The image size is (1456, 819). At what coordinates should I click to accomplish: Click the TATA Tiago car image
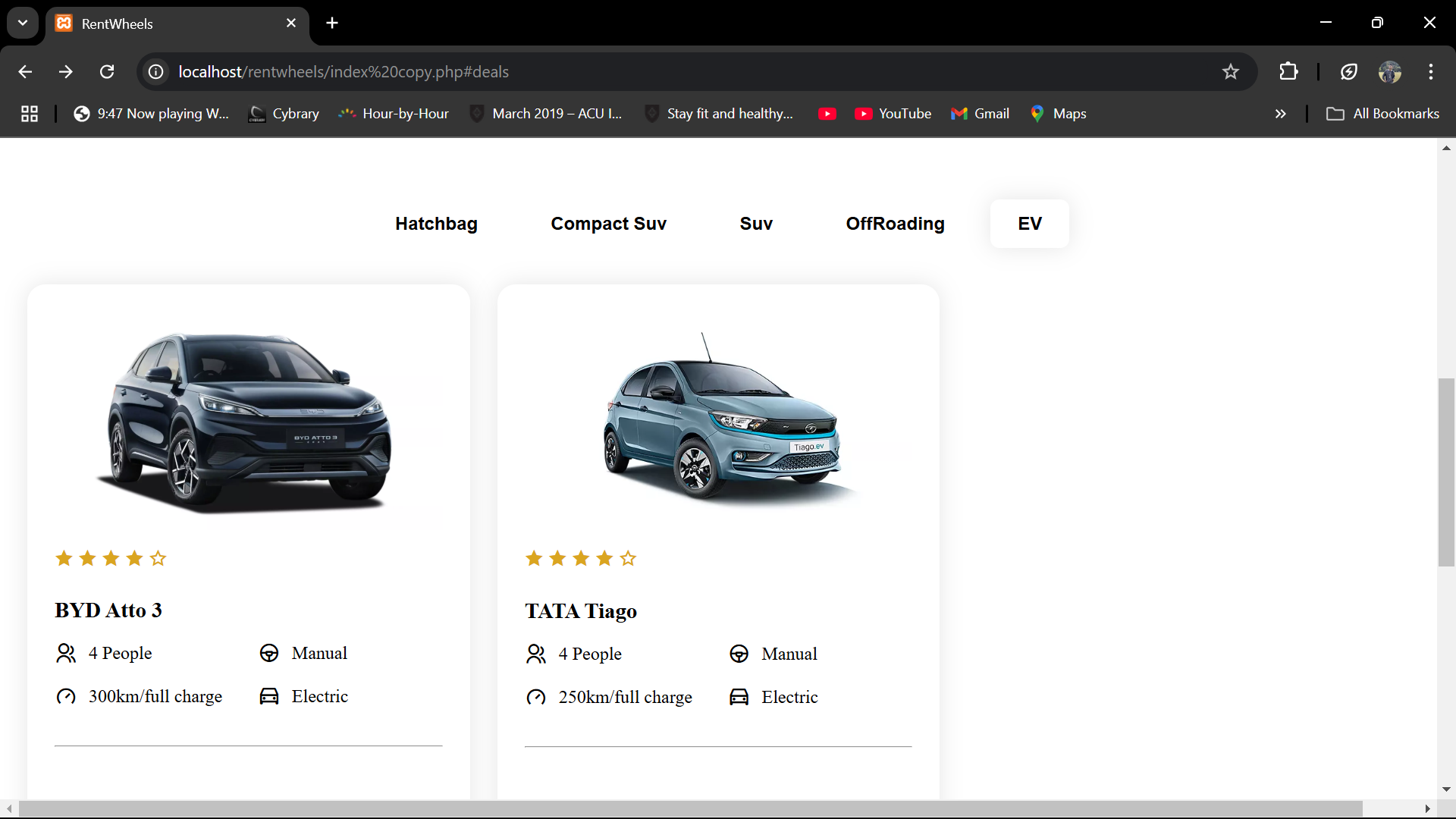[718, 422]
